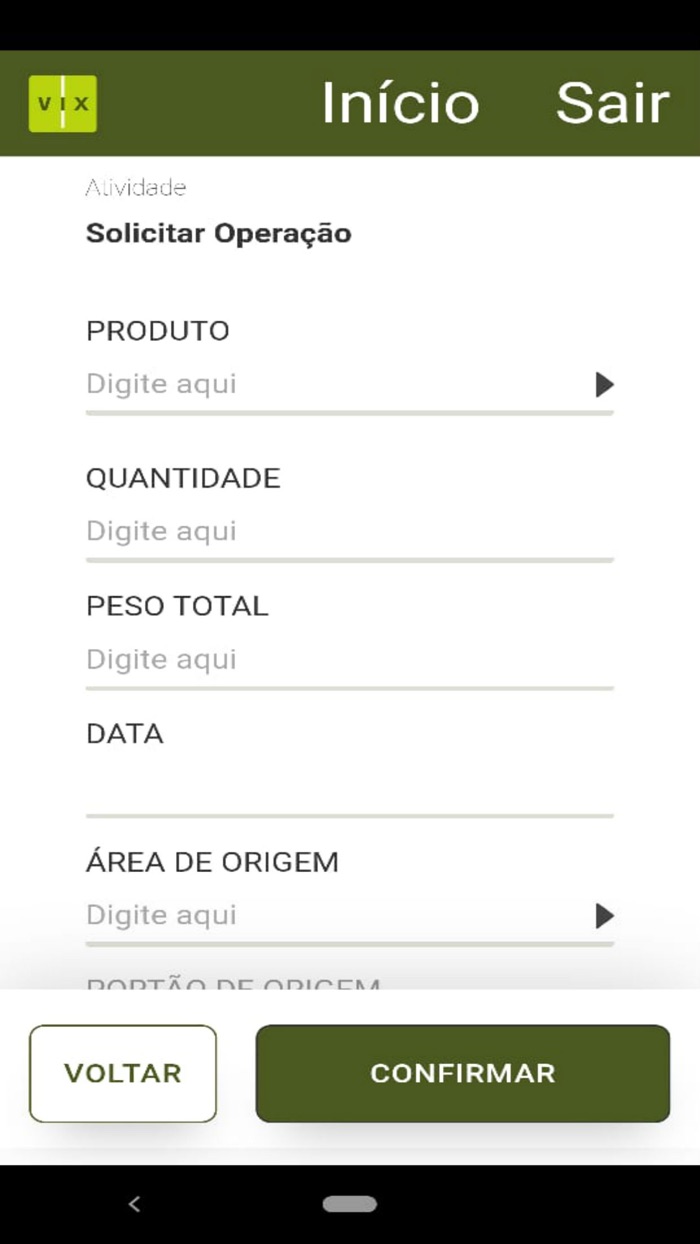This screenshot has height=1244, width=700.
Task: Tap the Android home pill indicator
Action: click(x=350, y=1204)
